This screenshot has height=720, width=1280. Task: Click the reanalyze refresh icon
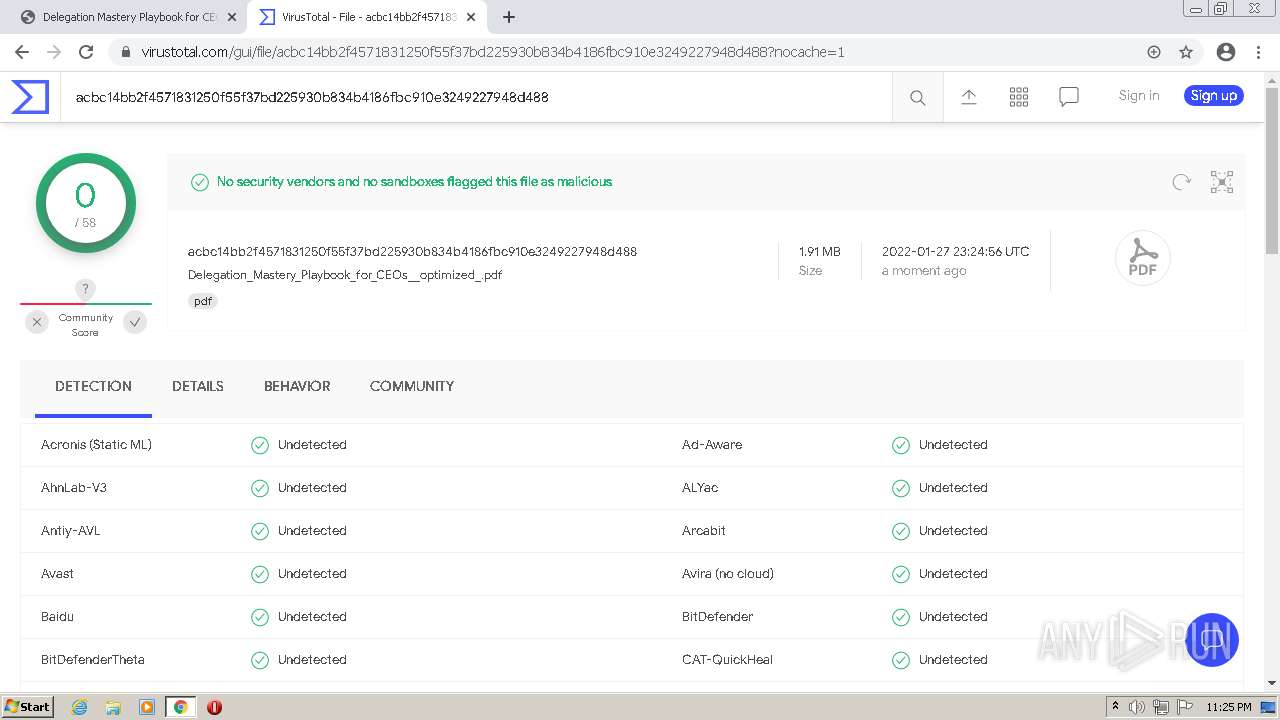1181,182
